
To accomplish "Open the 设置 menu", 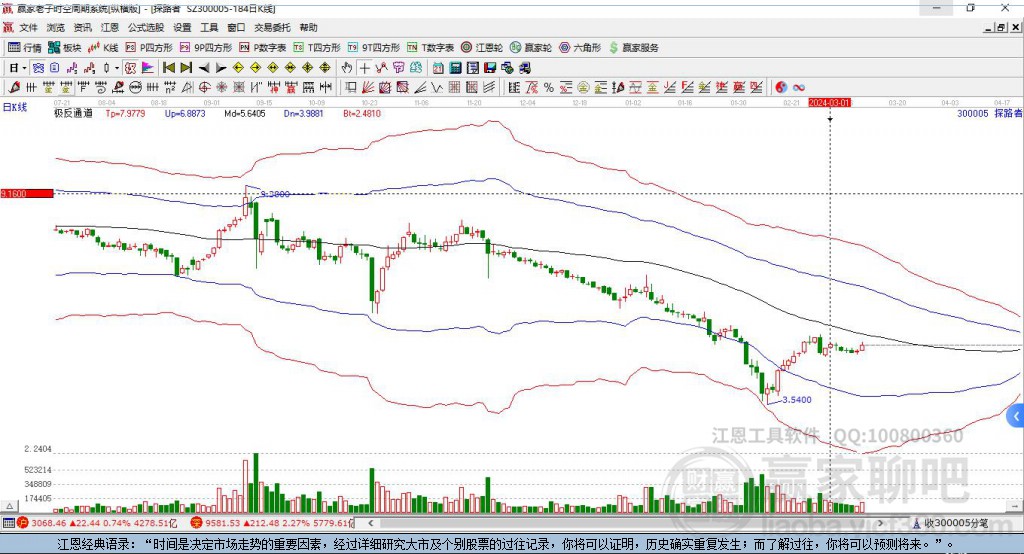I will pyautogui.click(x=182, y=27).
